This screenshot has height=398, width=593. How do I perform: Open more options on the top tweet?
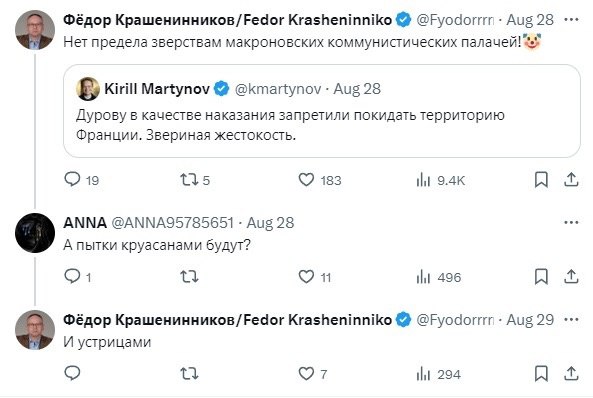click(571, 20)
